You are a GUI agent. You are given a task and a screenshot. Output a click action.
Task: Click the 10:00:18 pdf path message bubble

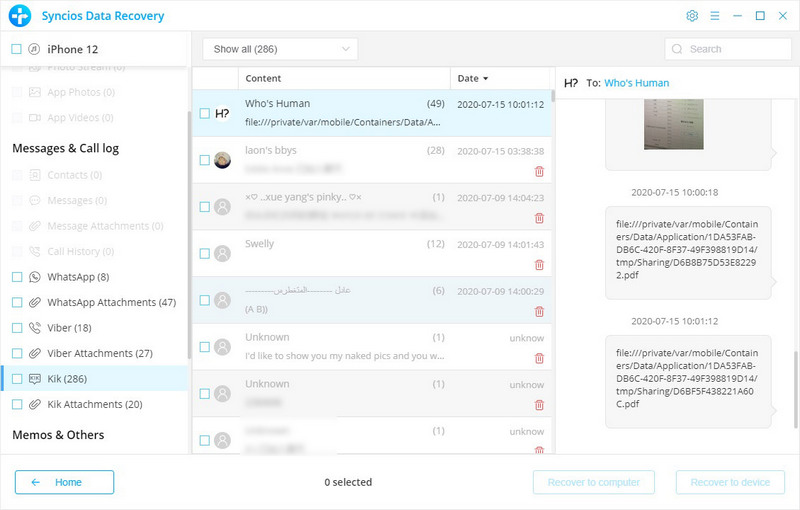(688, 253)
